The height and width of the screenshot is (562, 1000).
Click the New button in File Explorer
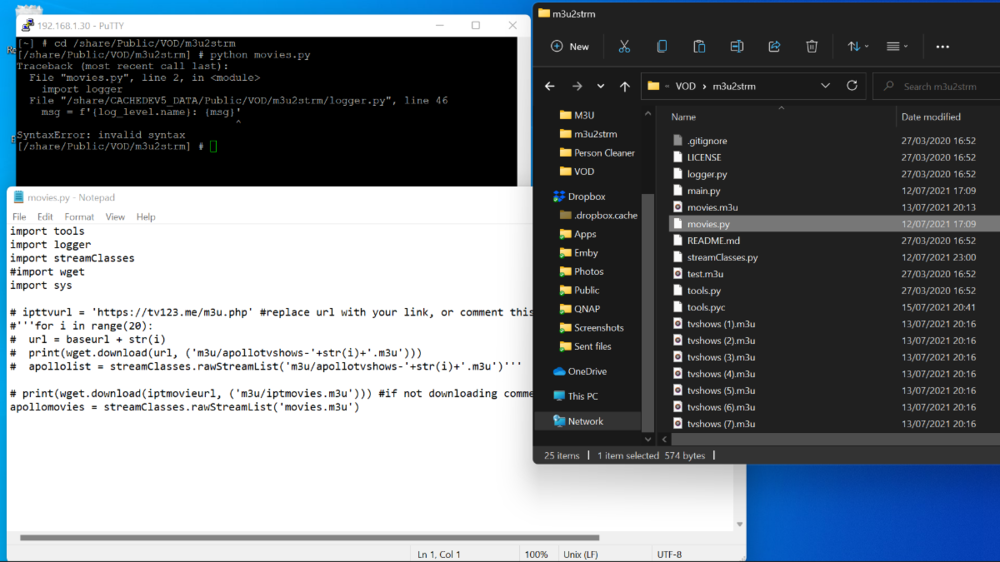click(570, 46)
